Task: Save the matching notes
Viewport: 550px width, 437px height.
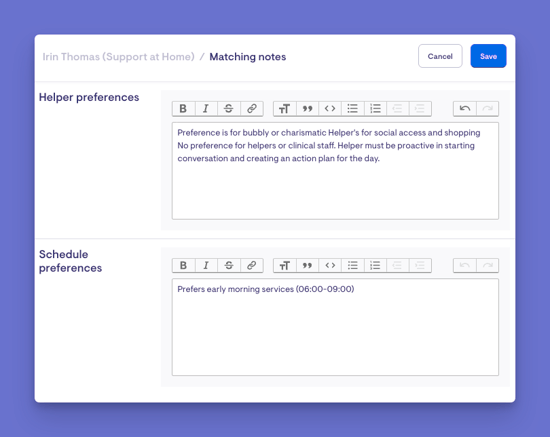Action: click(x=488, y=56)
